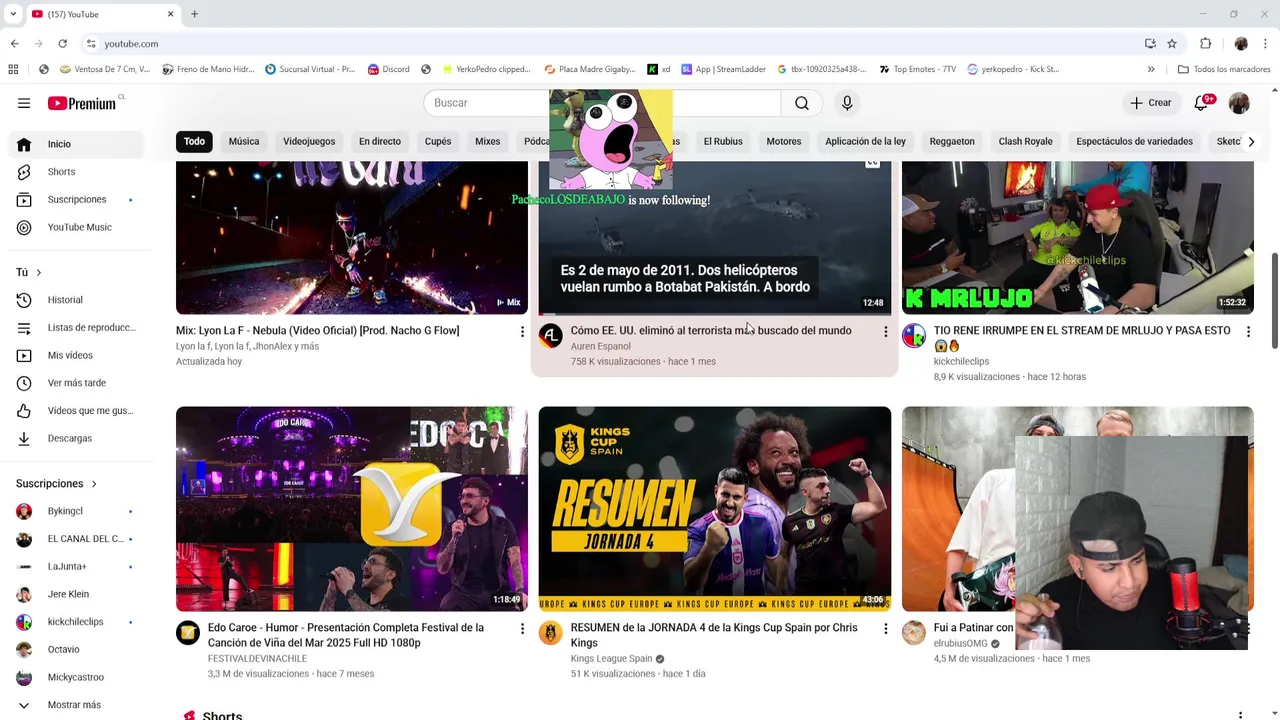Open Mis vídeos in sidebar
Image resolution: width=1280 pixels, height=720 pixels.
point(77,355)
